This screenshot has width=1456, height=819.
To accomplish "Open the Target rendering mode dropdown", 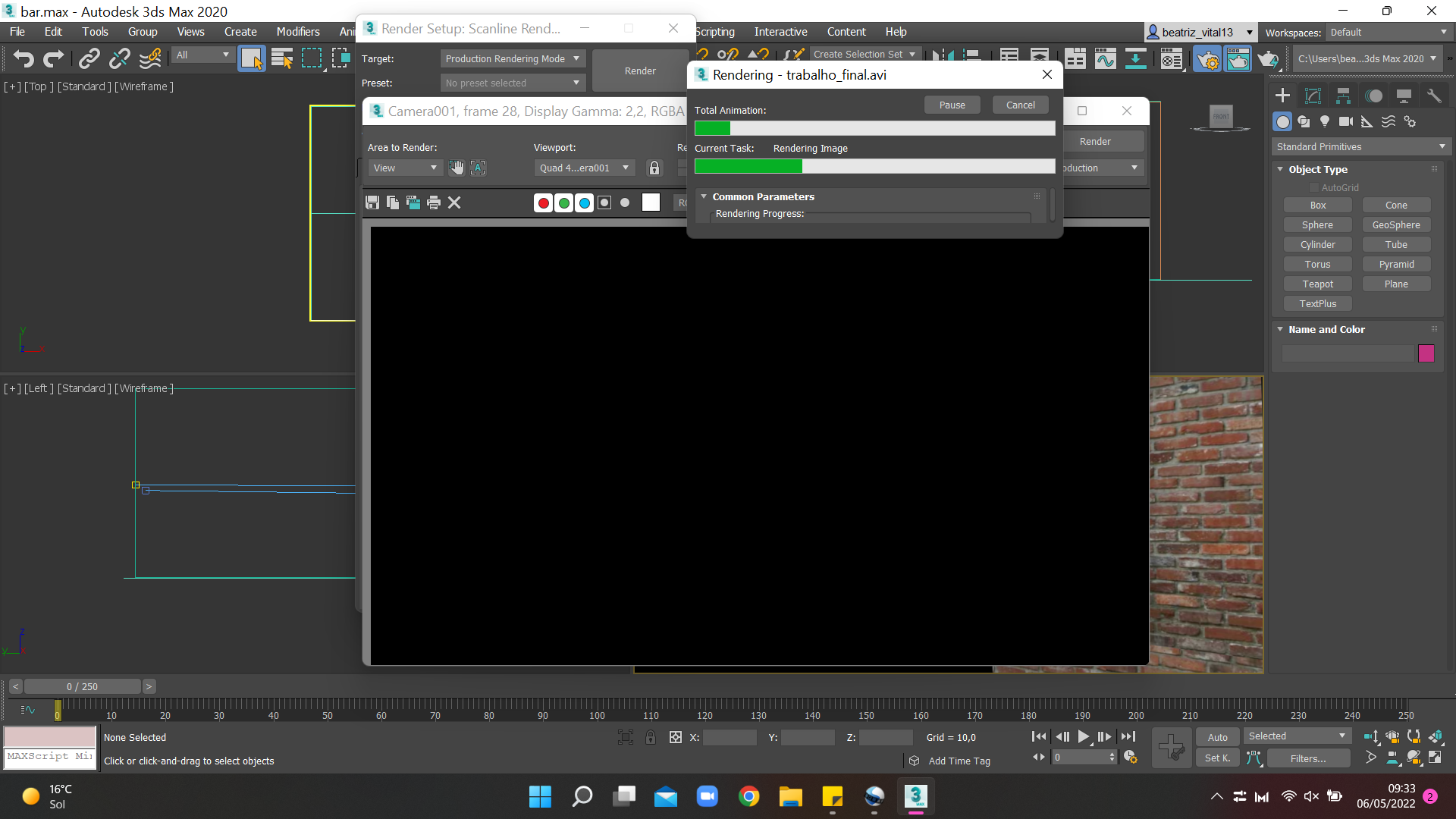I will (x=513, y=58).
